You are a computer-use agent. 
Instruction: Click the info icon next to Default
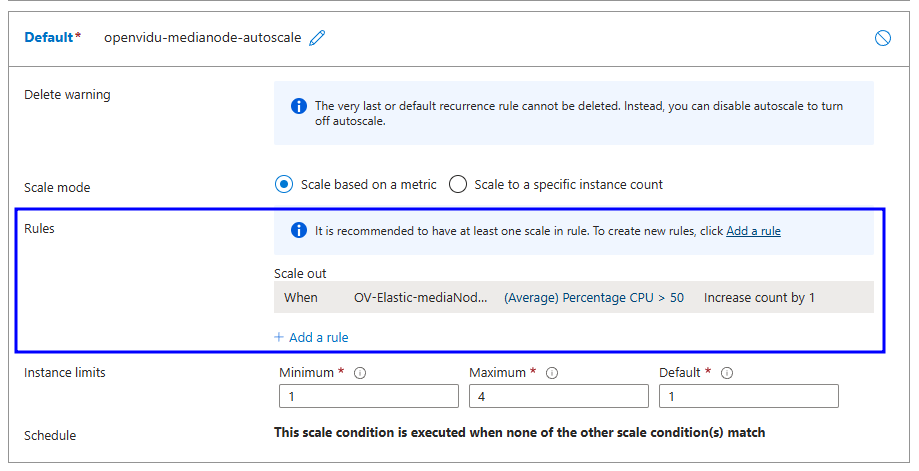click(x=727, y=373)
